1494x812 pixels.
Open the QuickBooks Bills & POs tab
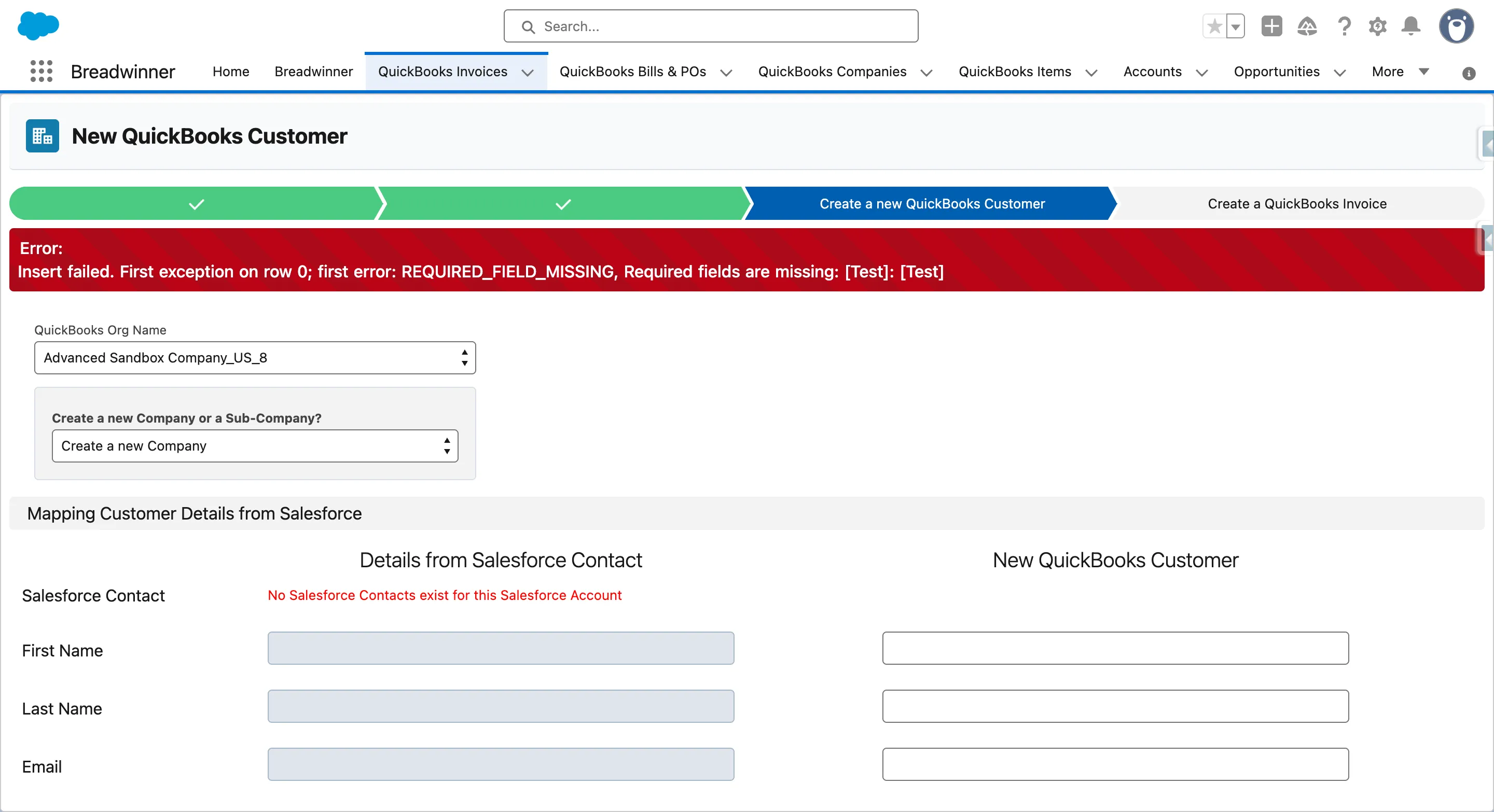pos(633,71)
